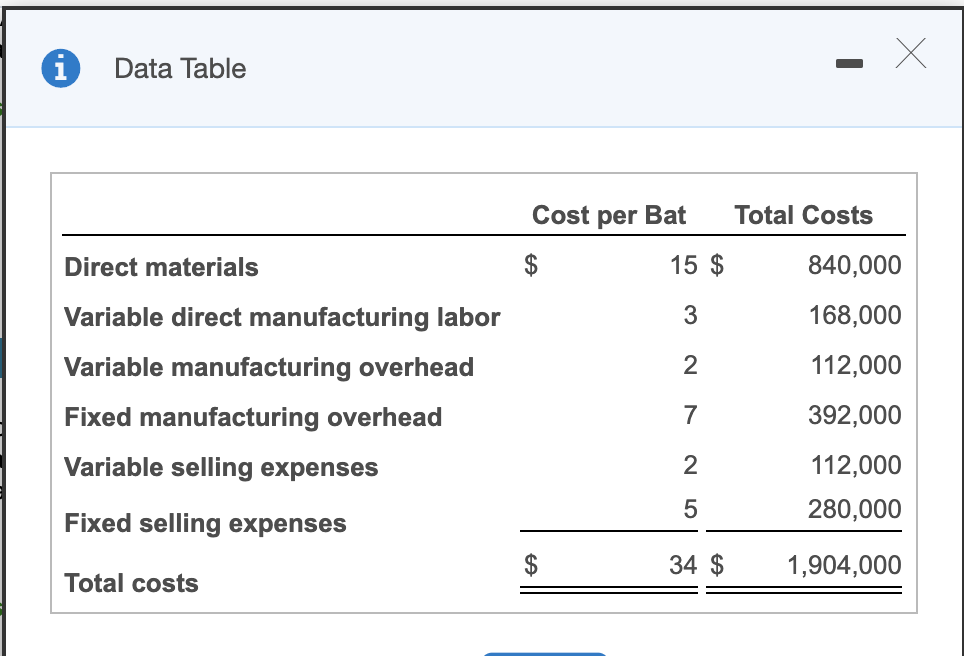This screenshot has height=656, width=964.
Task: Click the Data Table title text
Action: [180, 69]
